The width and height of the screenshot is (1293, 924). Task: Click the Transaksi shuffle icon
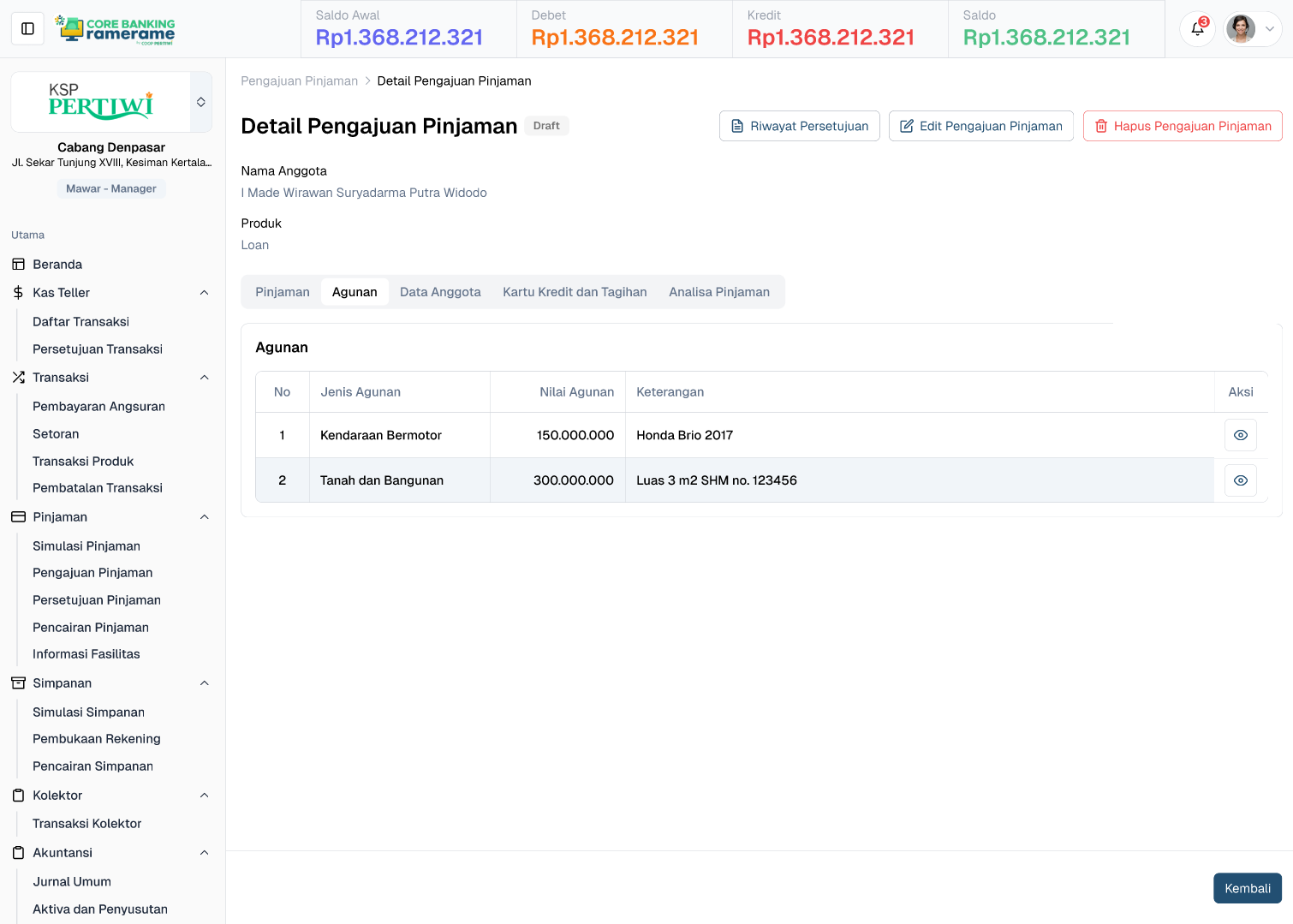pos(19,378)
